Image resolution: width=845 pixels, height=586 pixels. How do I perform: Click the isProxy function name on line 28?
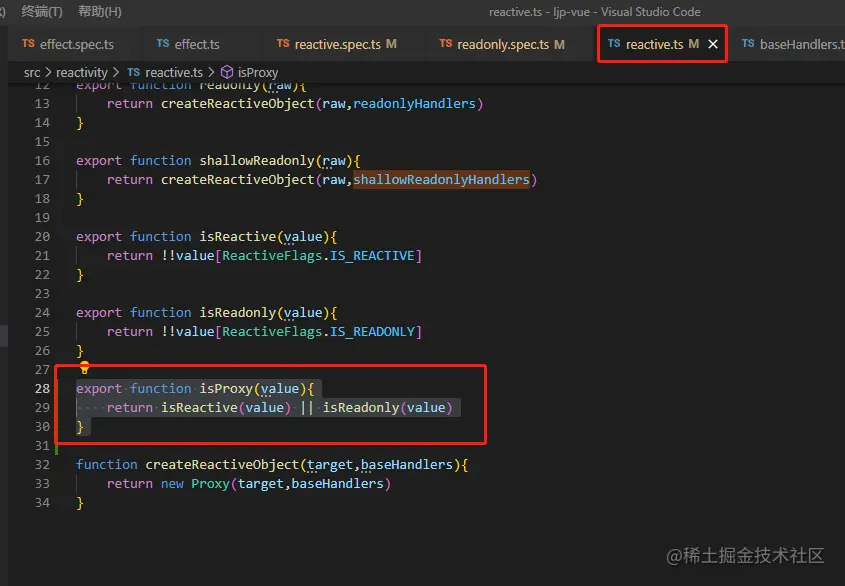(226, 389)
